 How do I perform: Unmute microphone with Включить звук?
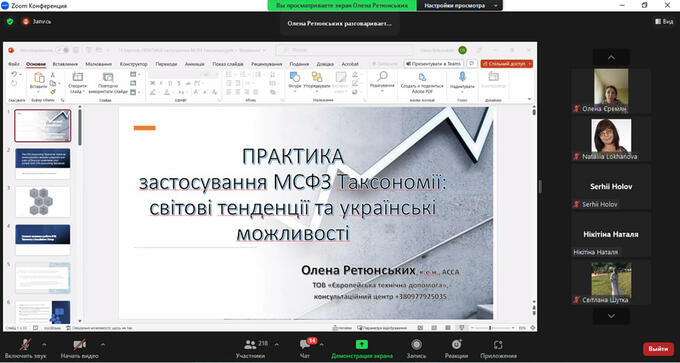(26, 349)
